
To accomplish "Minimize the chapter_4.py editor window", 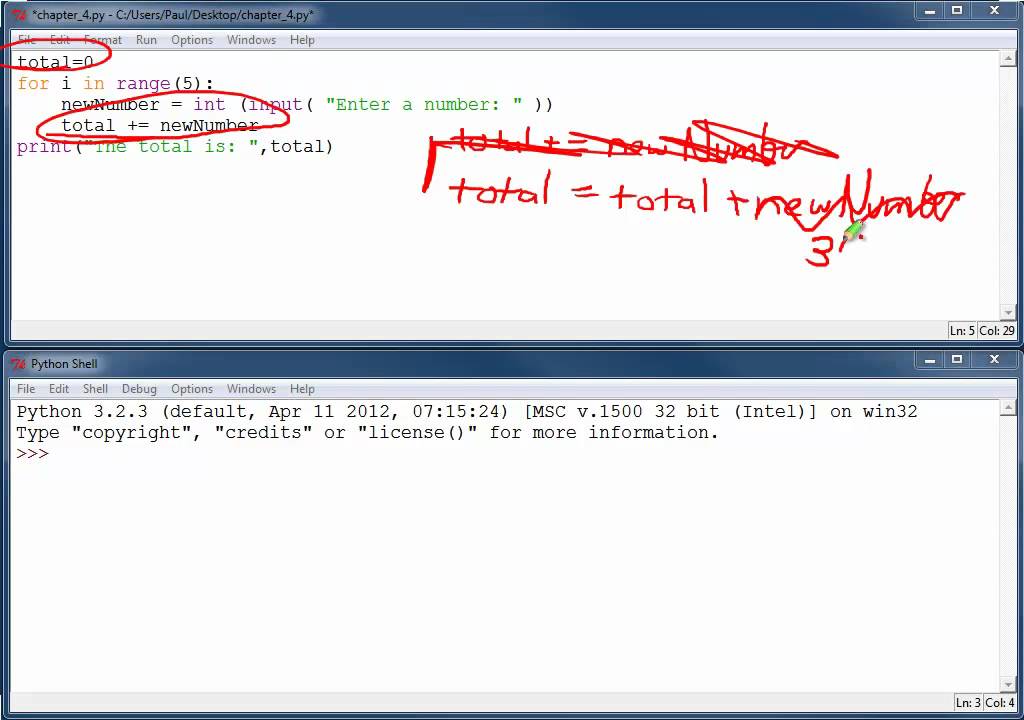I will (930, 11).
